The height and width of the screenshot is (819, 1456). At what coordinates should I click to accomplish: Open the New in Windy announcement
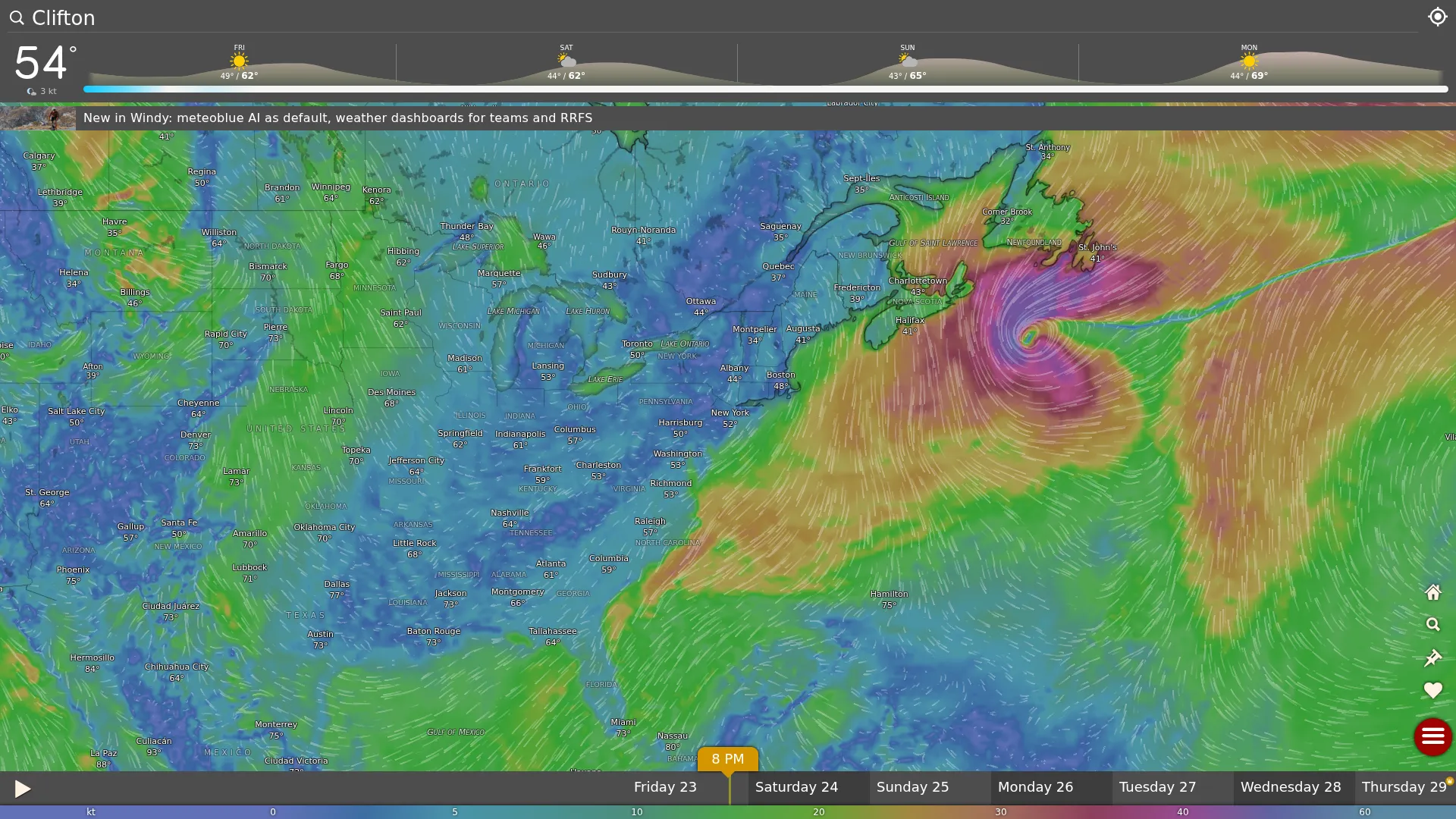pos(337,118)
